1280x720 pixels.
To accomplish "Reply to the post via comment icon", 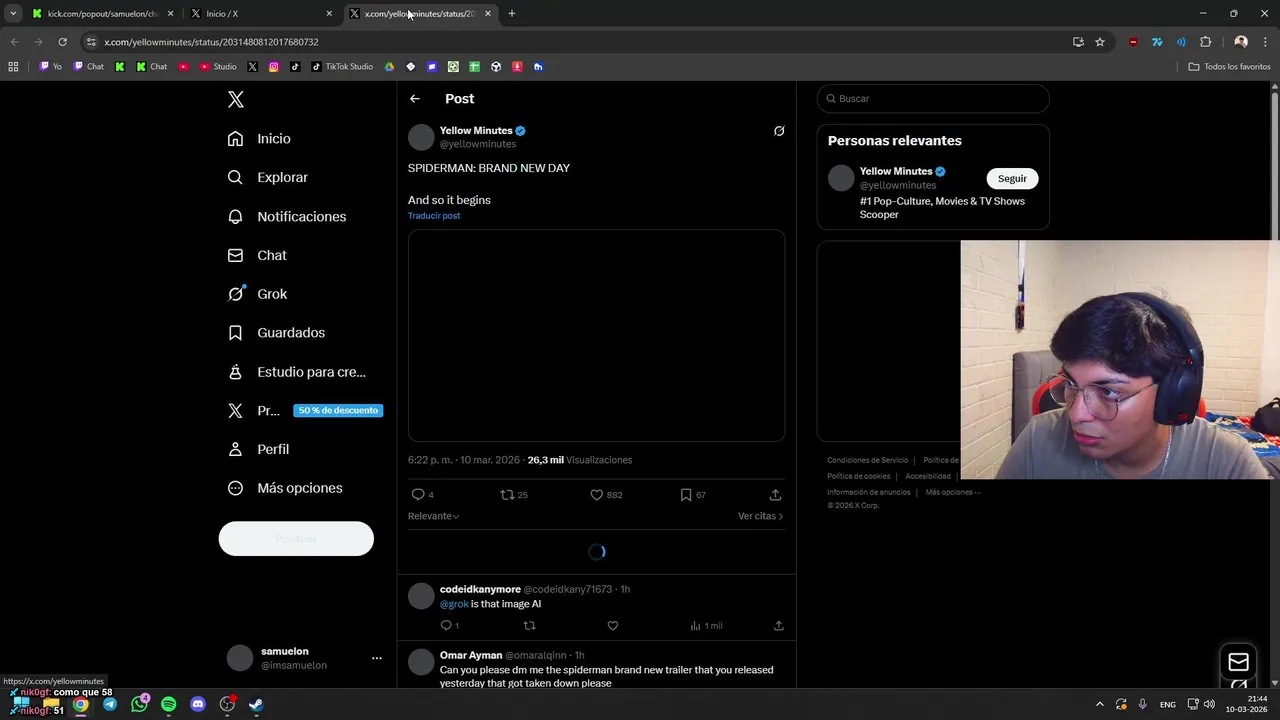I will click(x=418, y=495).
